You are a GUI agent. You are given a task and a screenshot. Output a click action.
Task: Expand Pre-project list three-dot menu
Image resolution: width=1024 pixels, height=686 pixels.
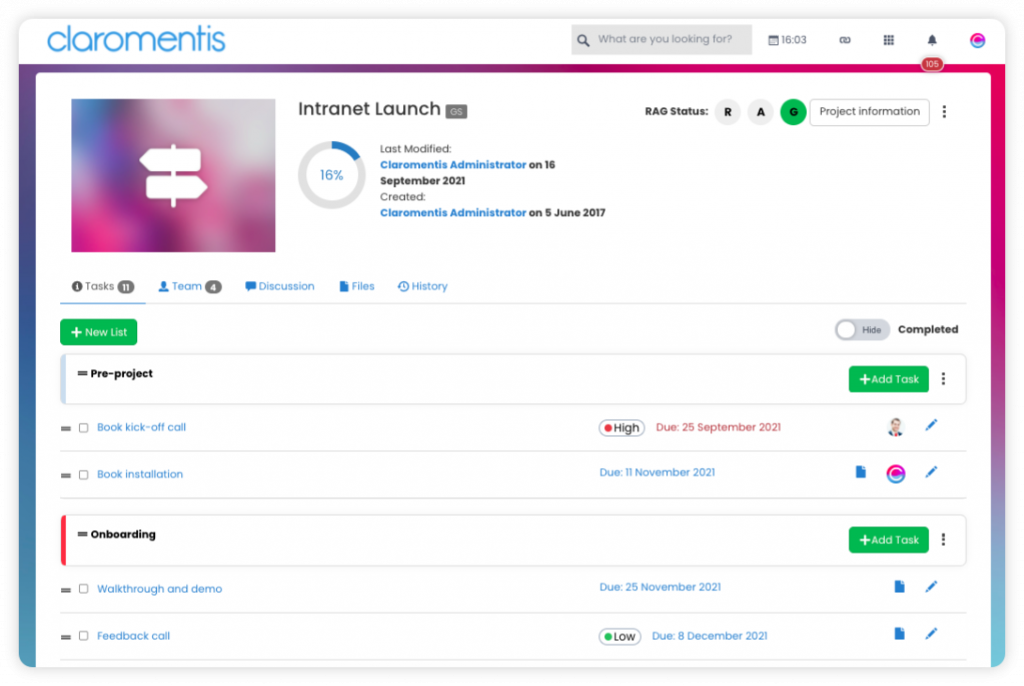coord(943,379)
